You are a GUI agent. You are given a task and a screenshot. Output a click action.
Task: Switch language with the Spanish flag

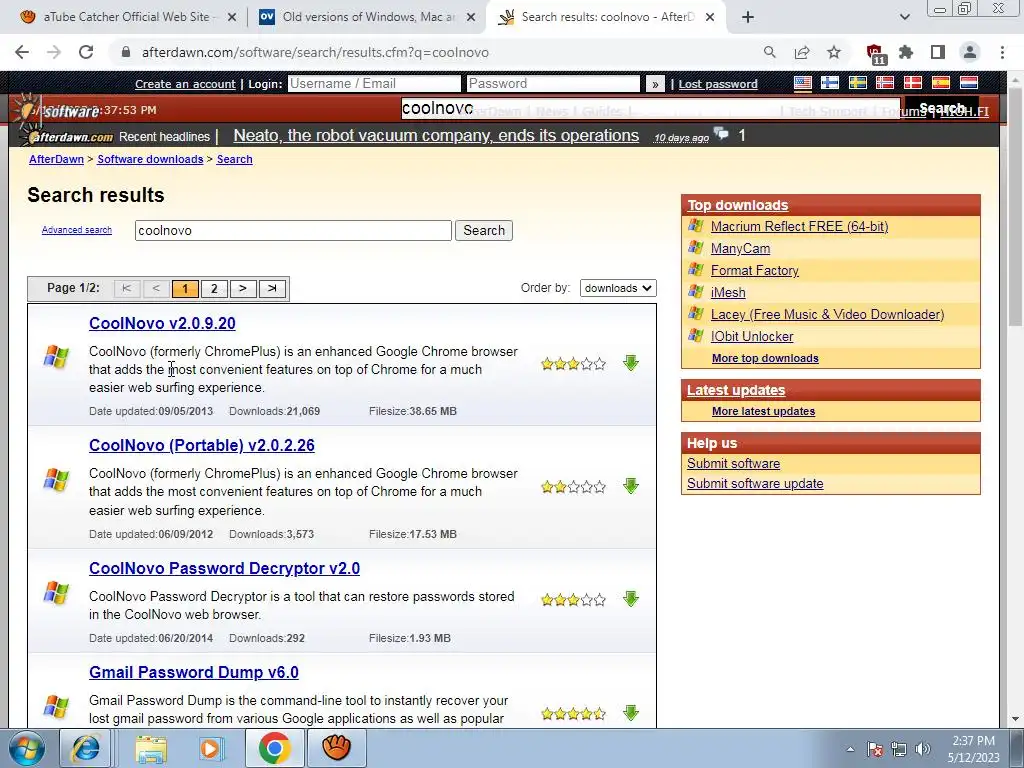[940, 83]
